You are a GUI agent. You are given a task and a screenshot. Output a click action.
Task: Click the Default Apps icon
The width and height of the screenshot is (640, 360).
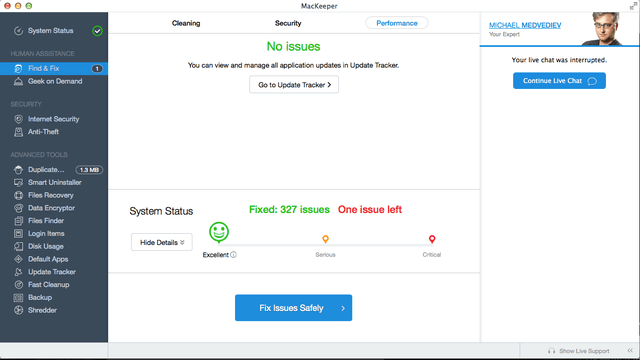pos(18,259)
